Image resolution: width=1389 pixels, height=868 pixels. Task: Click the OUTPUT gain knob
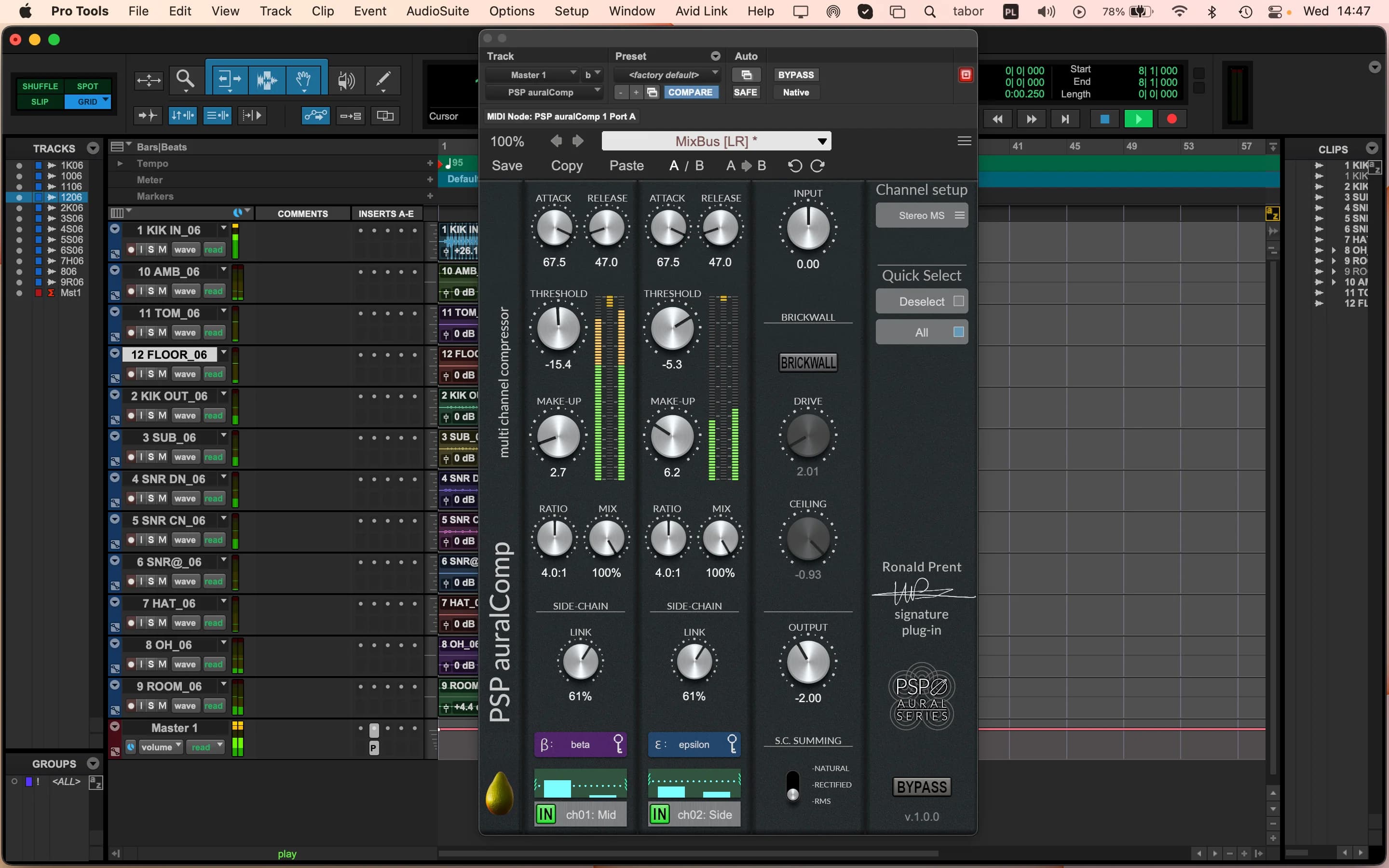tap(807, 662)
